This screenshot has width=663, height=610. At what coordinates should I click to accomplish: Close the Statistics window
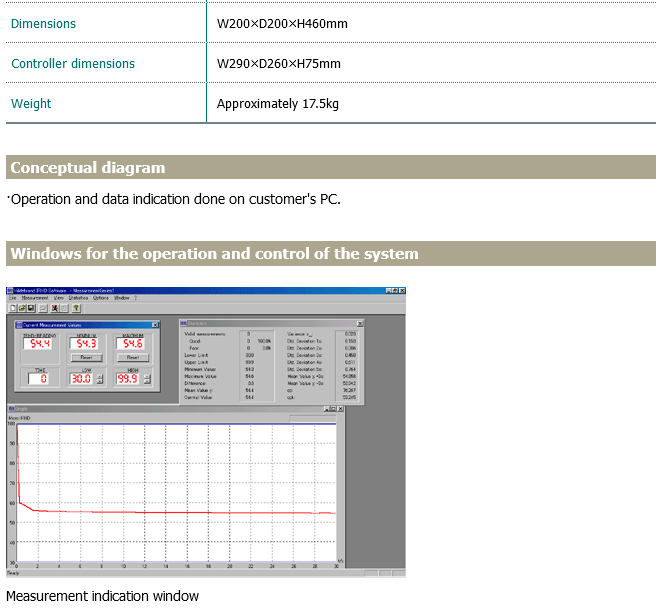pos(358,324)
